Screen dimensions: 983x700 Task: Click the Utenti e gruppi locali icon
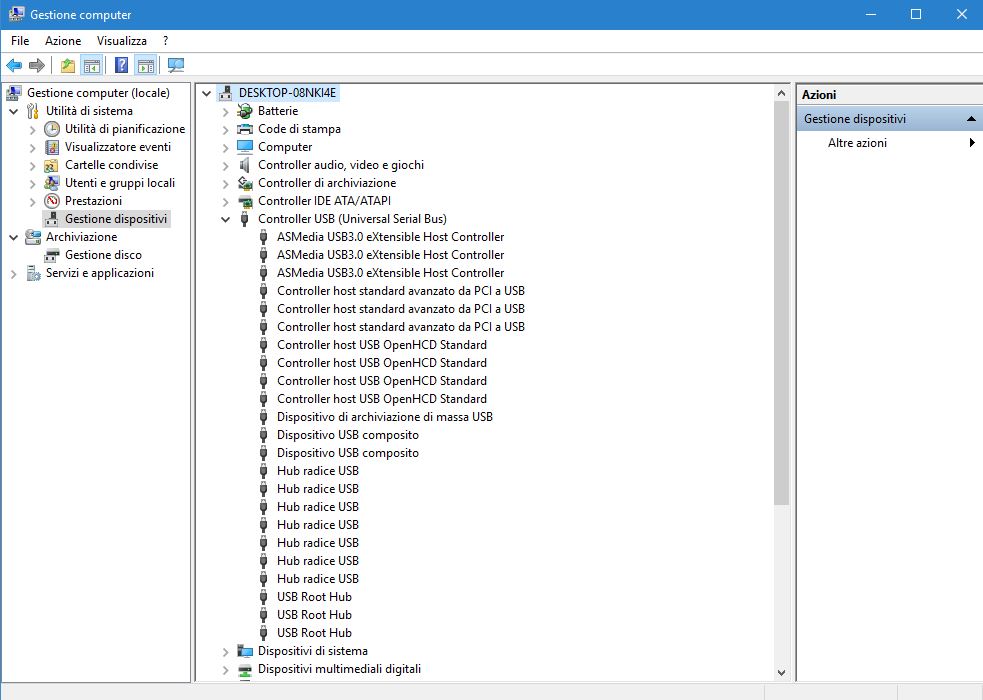coord(51,183)
